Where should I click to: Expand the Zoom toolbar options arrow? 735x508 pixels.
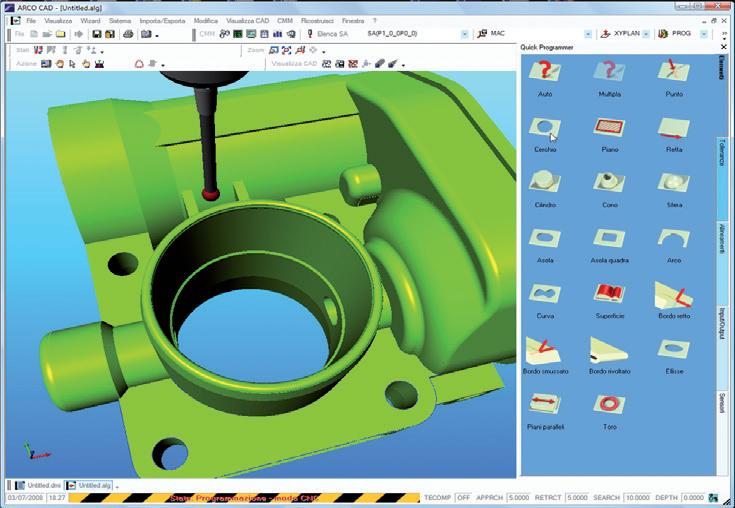[x=323, y=52]
